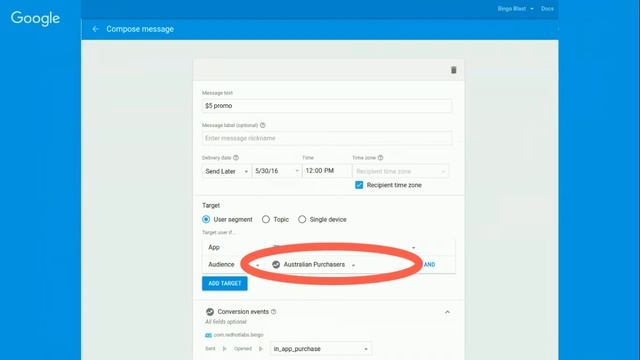640x360 pixels.
Task: Select the User segment radio button
Action: point(206,220)
